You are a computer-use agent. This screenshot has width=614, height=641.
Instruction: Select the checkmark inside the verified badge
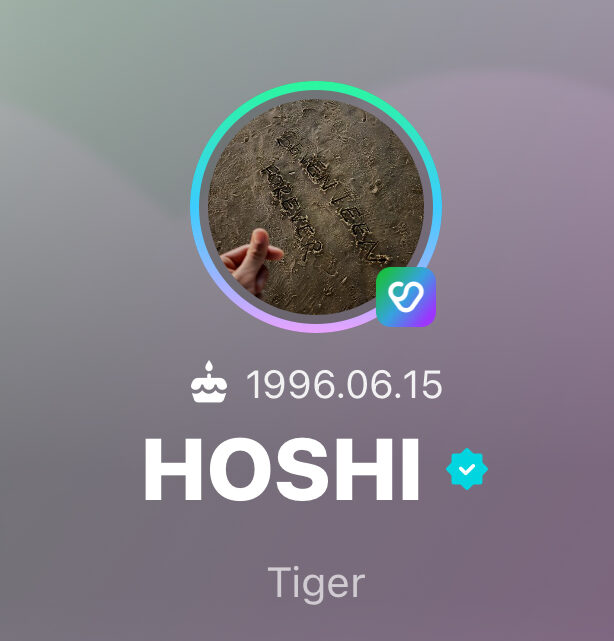467,469
